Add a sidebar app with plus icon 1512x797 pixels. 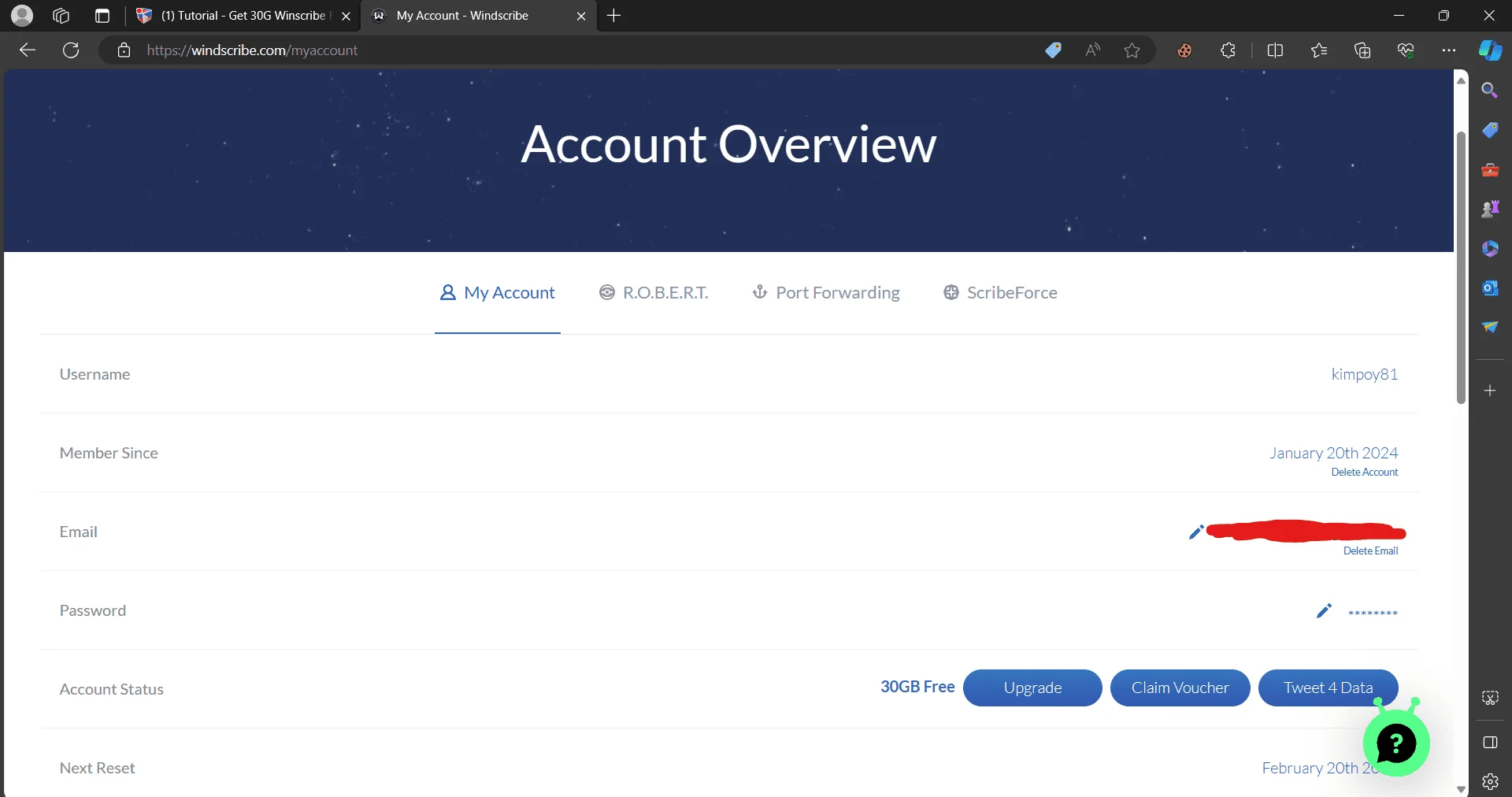pyautogui.click(x=1490, y=391)
